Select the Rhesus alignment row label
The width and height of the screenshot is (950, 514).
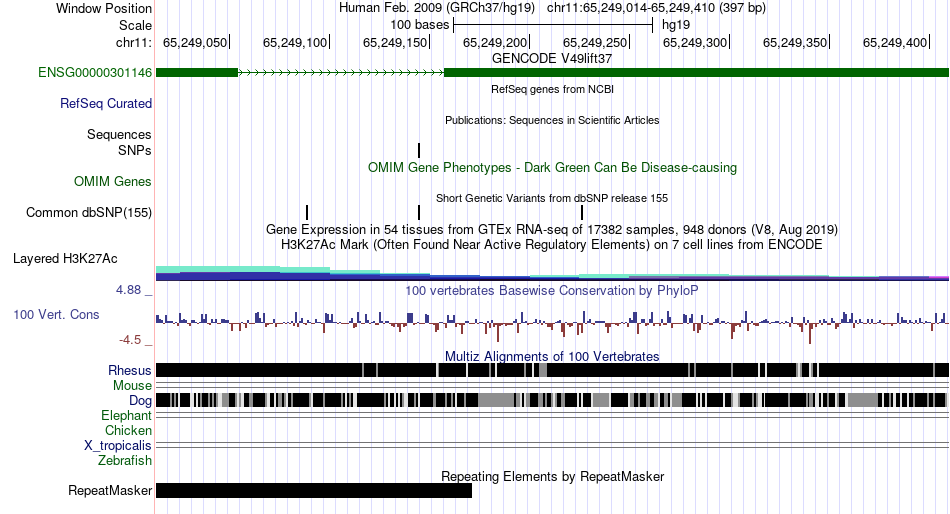click(130, 370)
